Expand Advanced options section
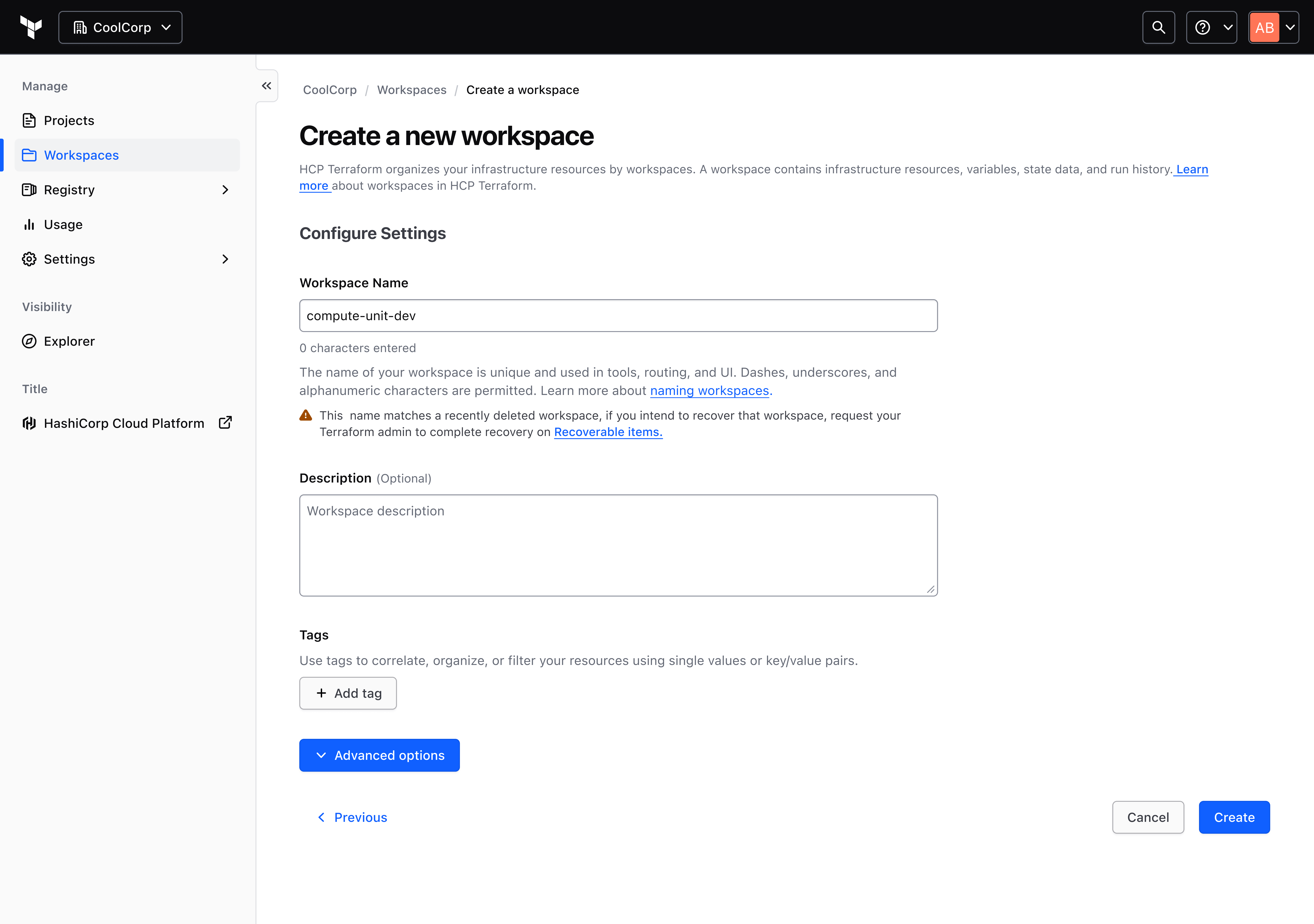This screenshot has height=924, width=1314. [379, 755]
